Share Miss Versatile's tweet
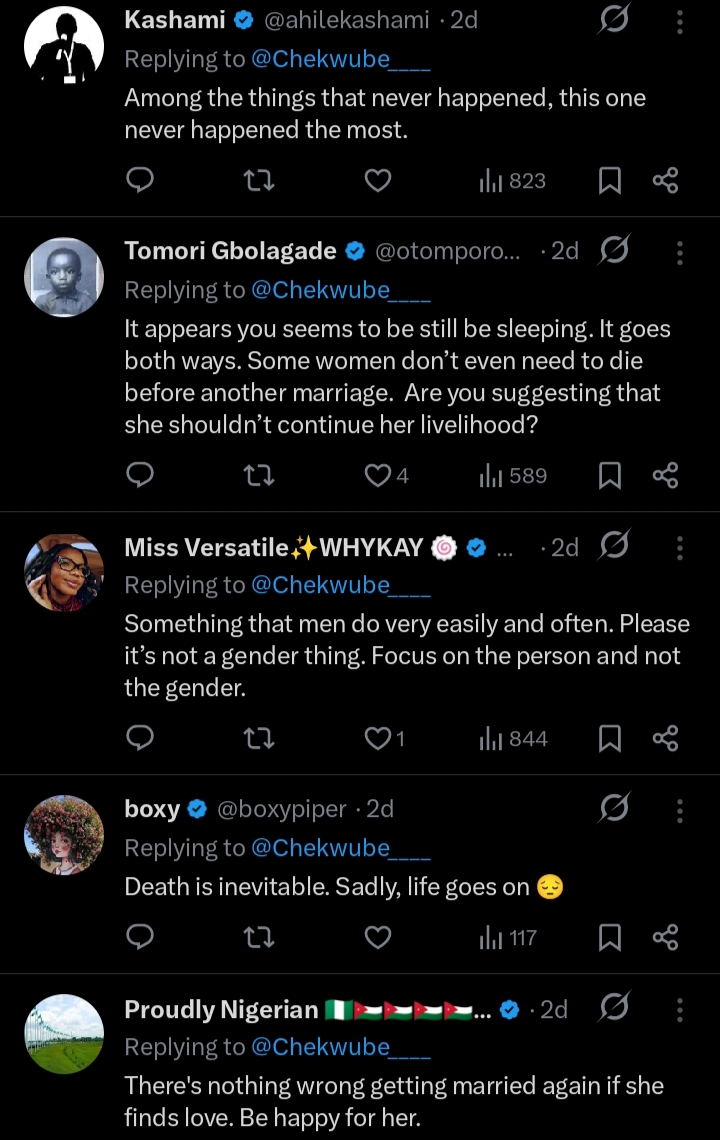 pyautogui.click(x=666, y=739)
